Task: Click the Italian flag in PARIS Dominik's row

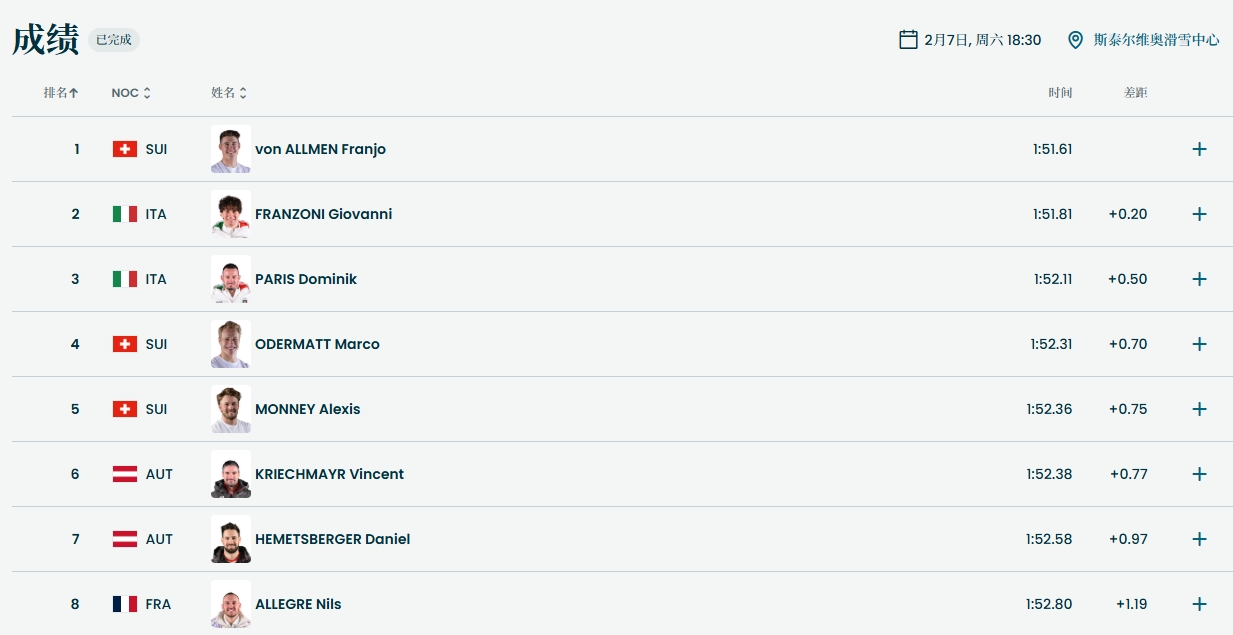Action: point(124,279)
